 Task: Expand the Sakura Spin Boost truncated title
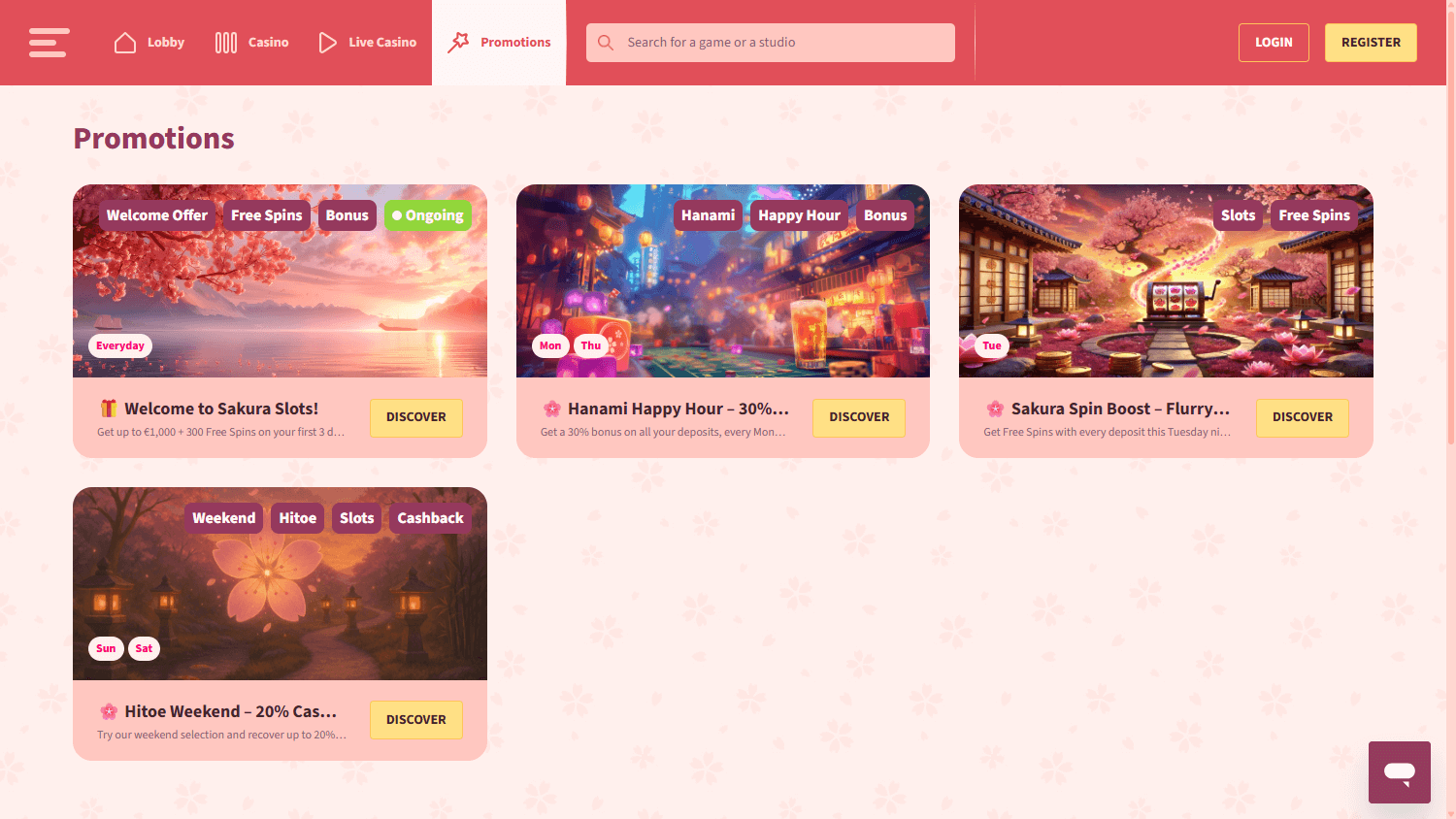tap(1118, 408)
